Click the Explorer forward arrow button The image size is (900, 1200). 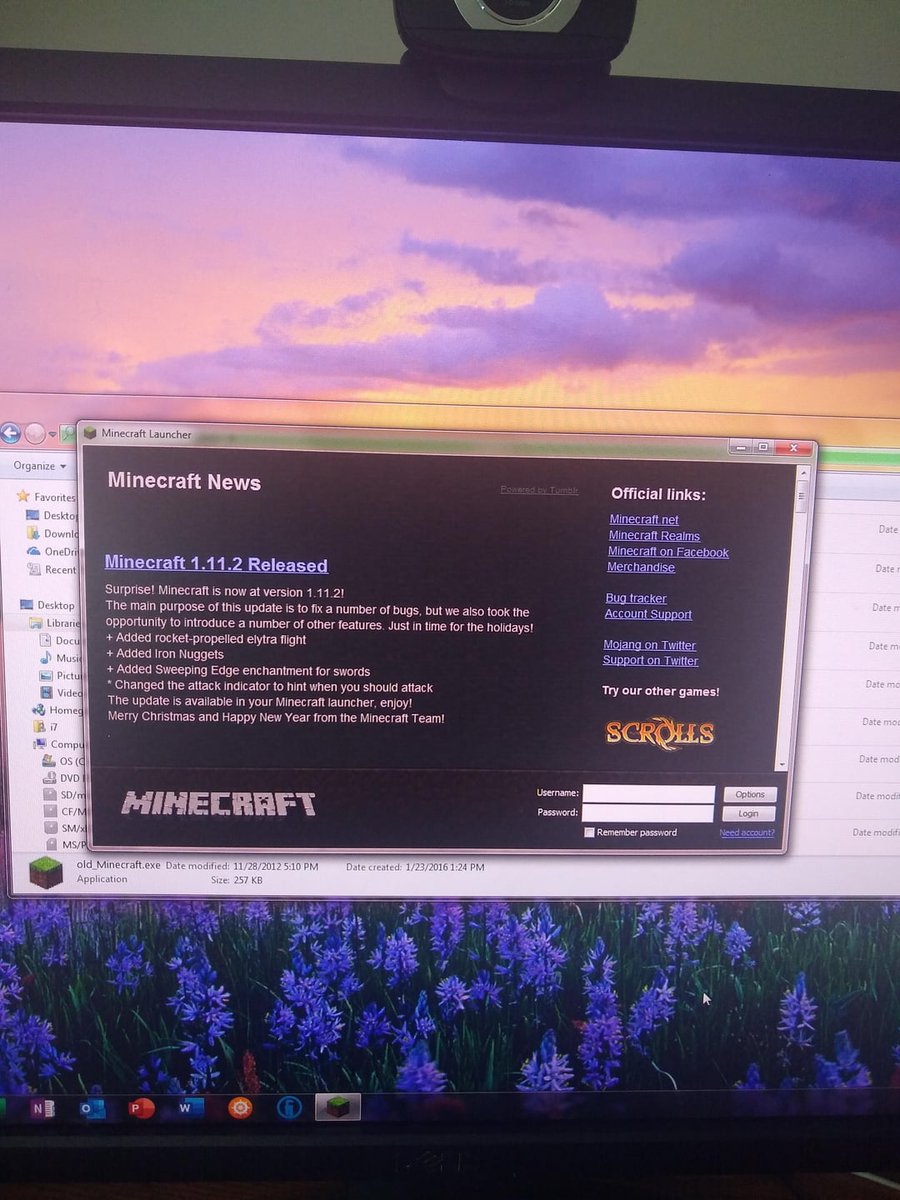point(35,434)
